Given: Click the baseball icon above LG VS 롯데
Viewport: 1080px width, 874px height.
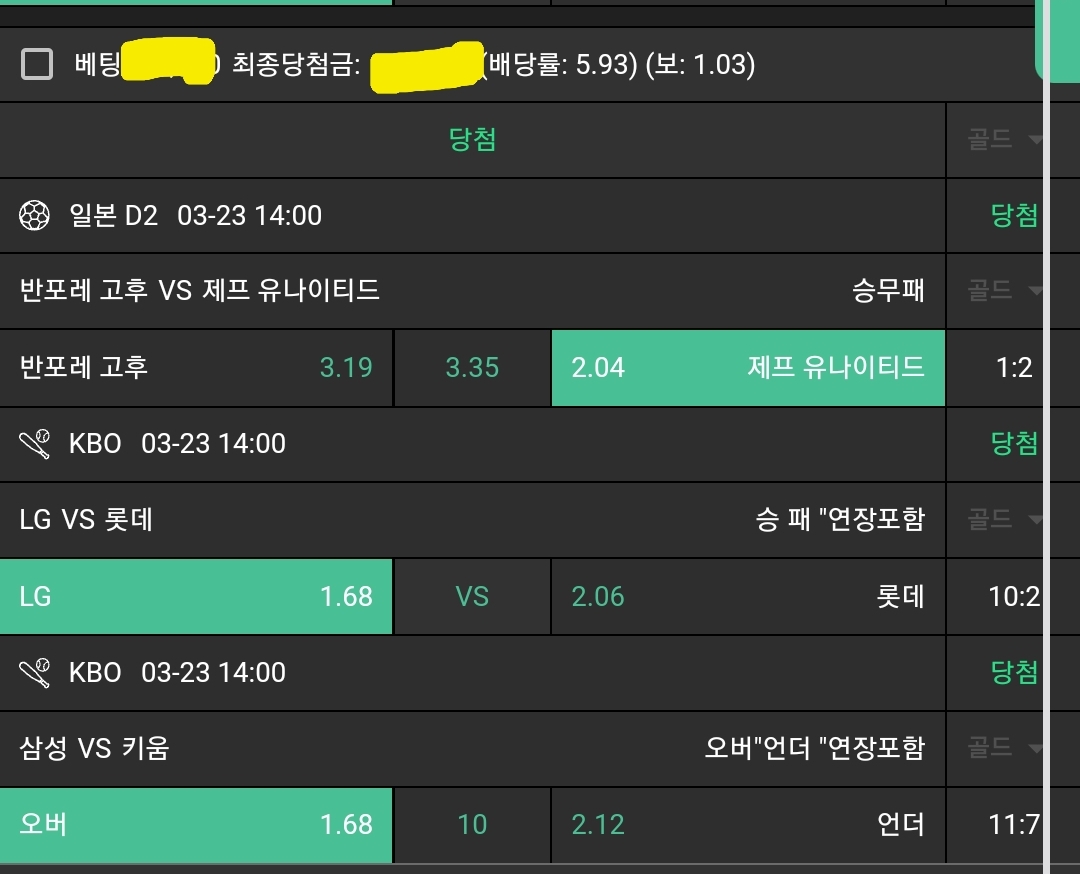Looking at the screenshot, I should coord(35,443).
